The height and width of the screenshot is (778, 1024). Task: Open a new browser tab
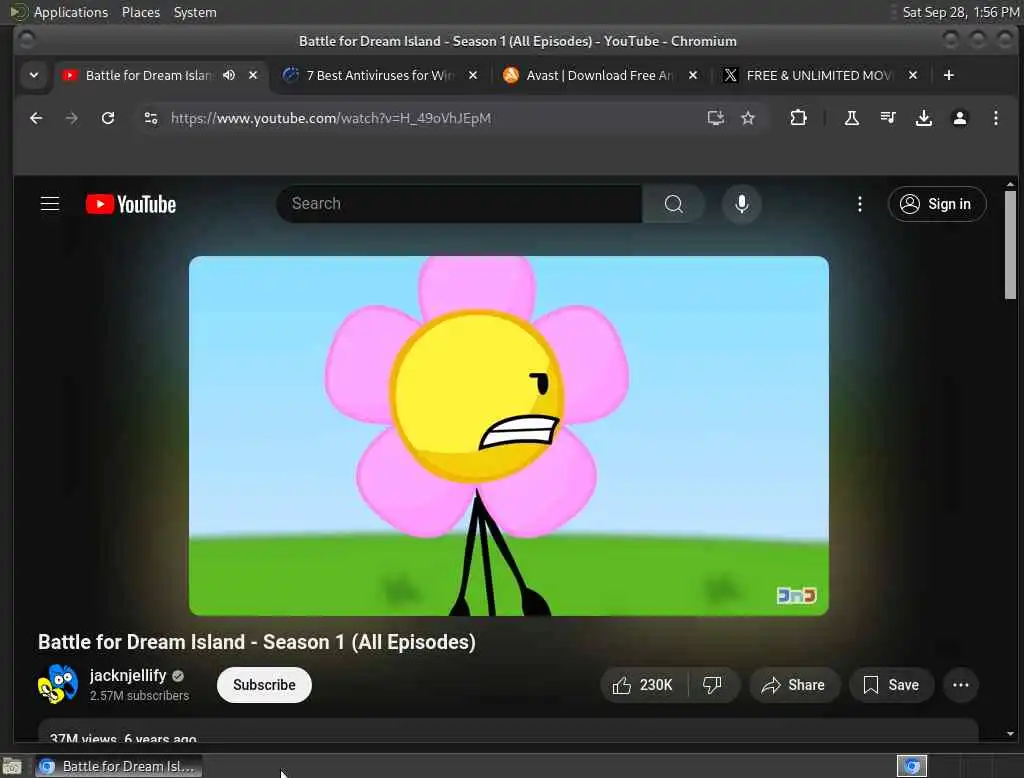click(x=949, y=75)
